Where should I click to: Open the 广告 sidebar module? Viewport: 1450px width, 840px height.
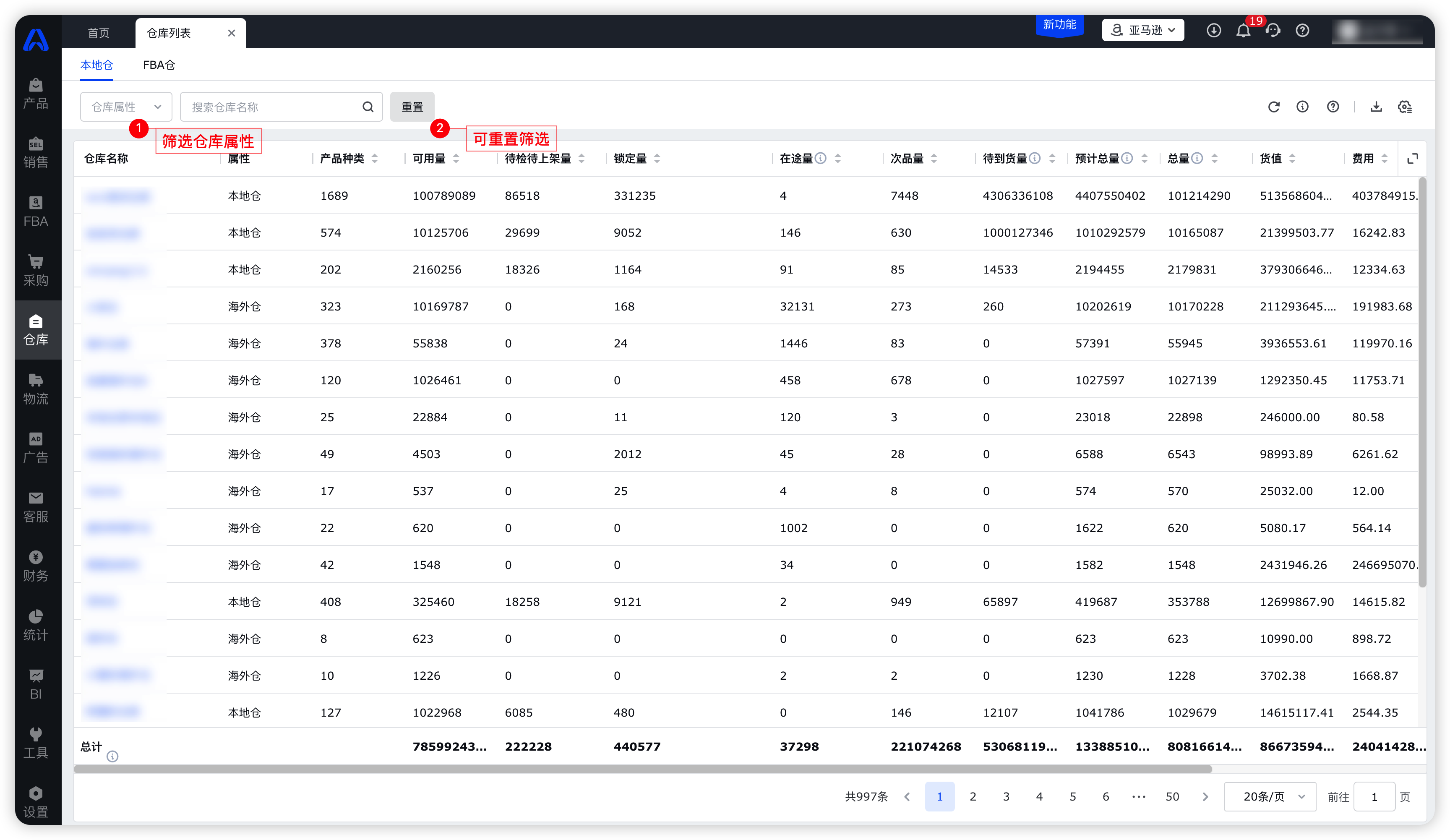point(36,448)
